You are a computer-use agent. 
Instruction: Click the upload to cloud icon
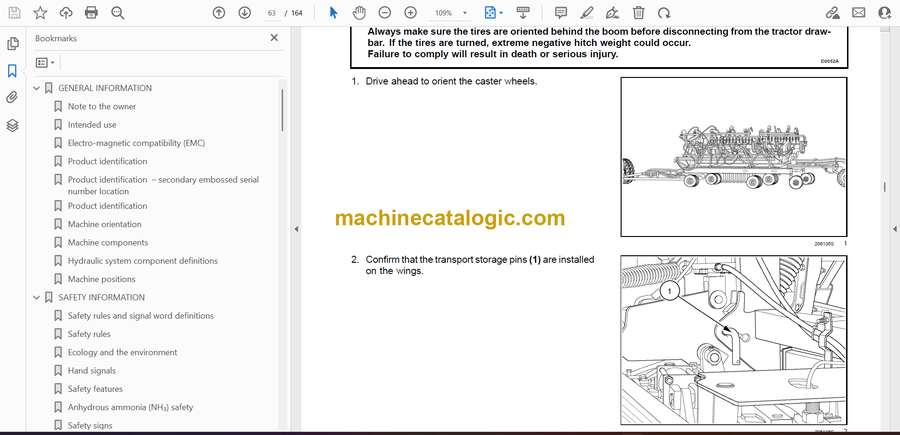(66, 13)
